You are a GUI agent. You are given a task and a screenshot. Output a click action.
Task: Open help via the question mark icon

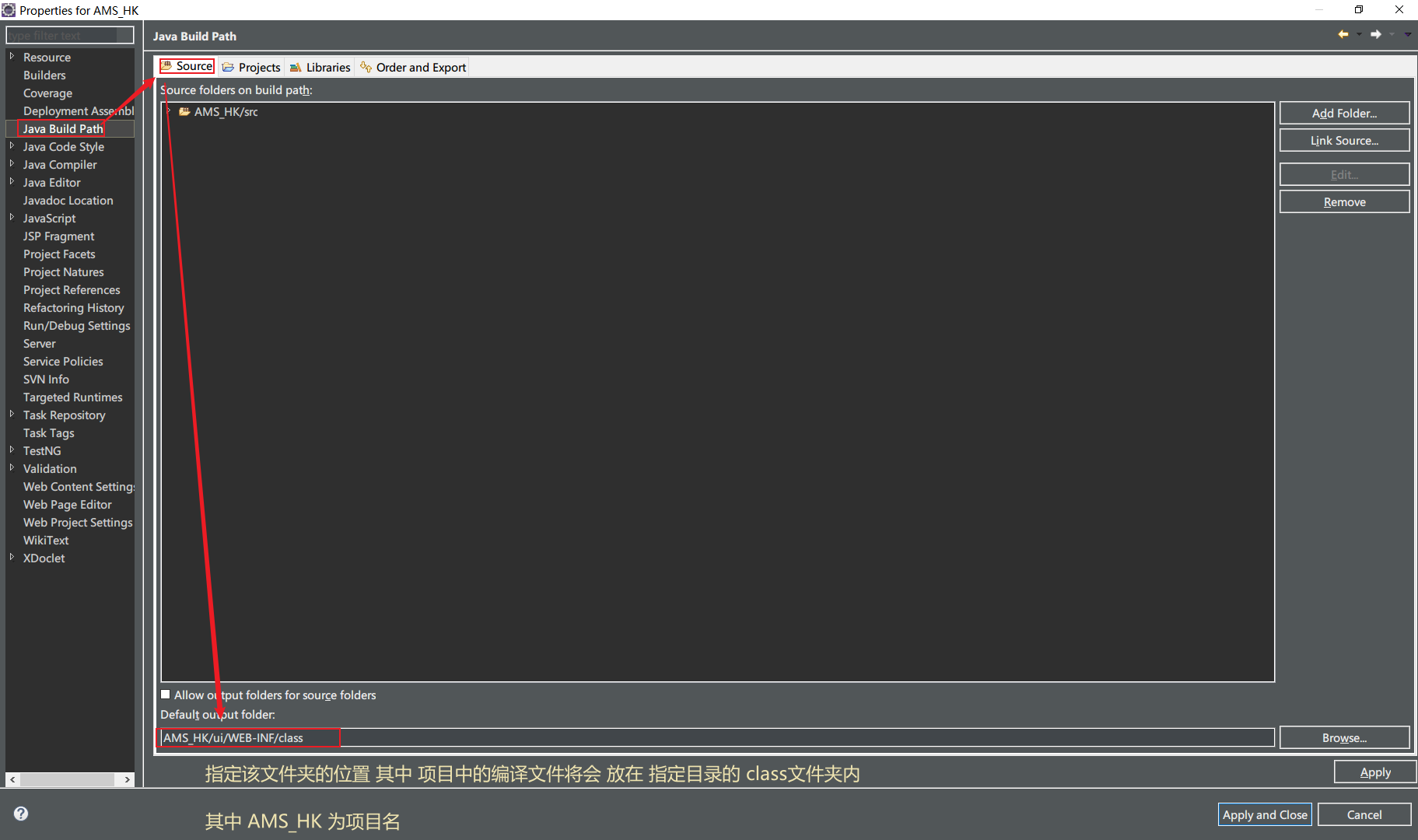tap(20, 813)
